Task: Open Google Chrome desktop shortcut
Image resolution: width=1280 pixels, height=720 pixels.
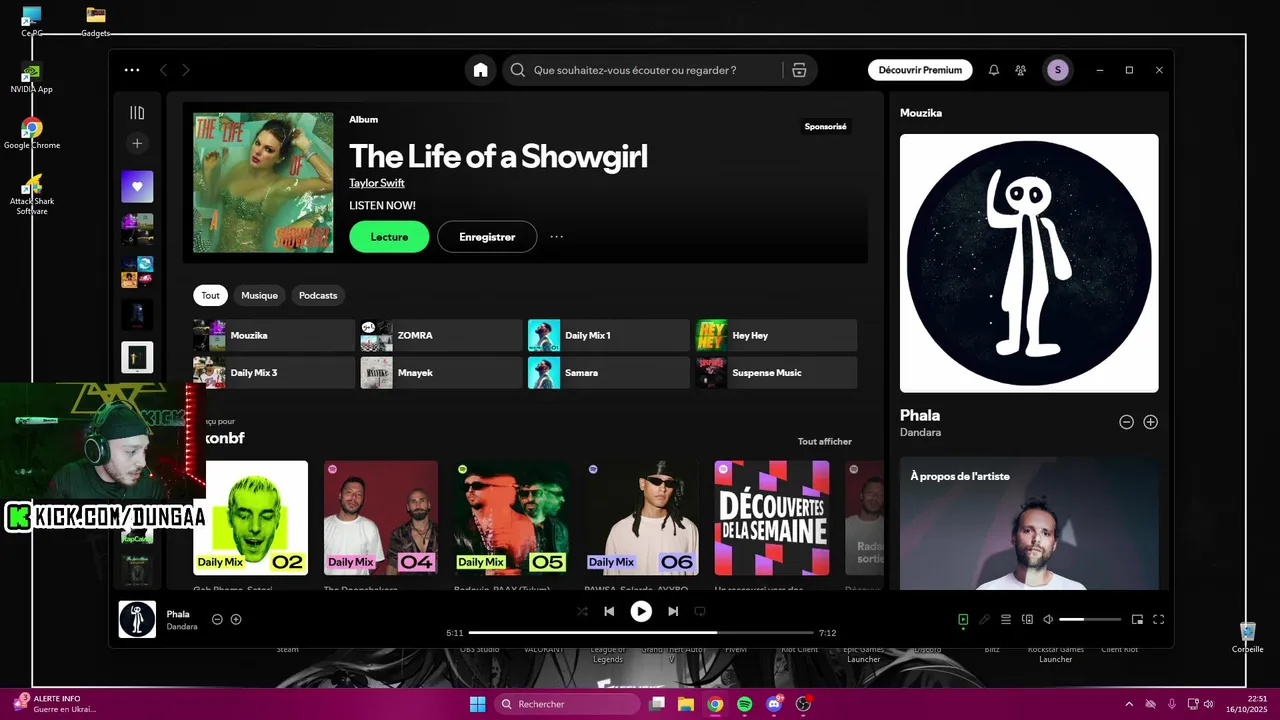Action: [32, 133]
